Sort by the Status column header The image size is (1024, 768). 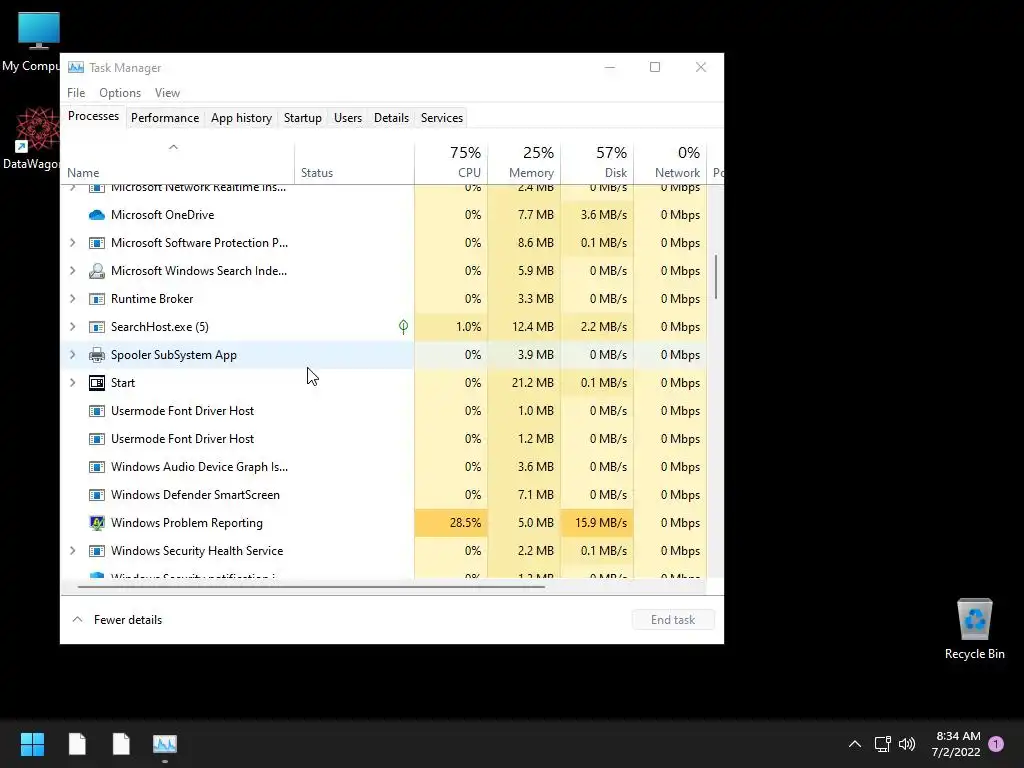point(354,162)
